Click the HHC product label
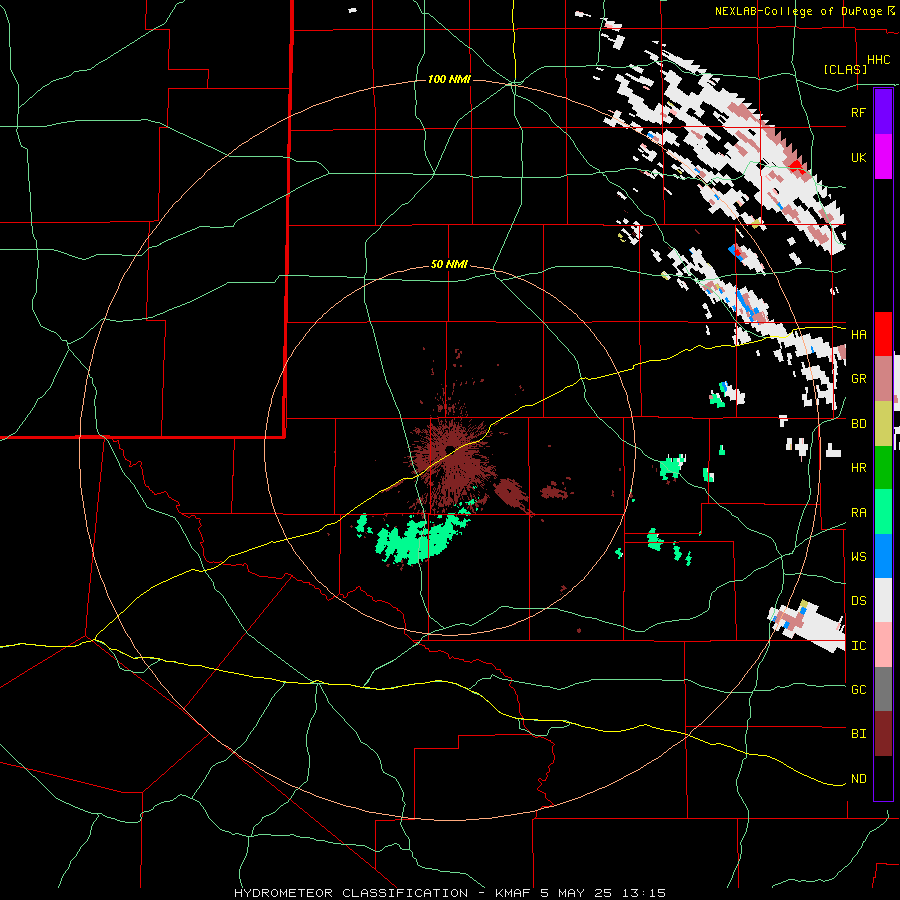900x900 pixels. coord(878,60)
